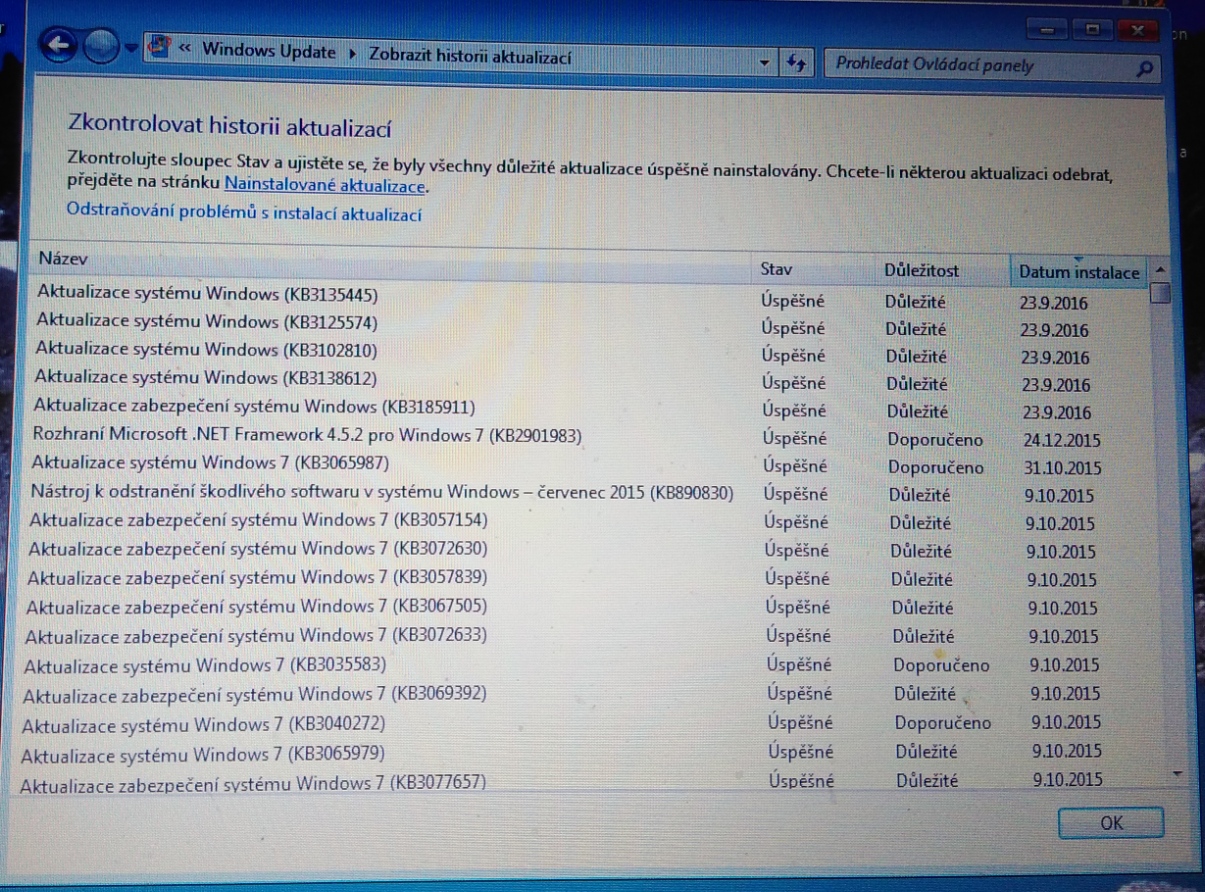
Task: Select update row KB3040272
Action: tap(590, 723)
